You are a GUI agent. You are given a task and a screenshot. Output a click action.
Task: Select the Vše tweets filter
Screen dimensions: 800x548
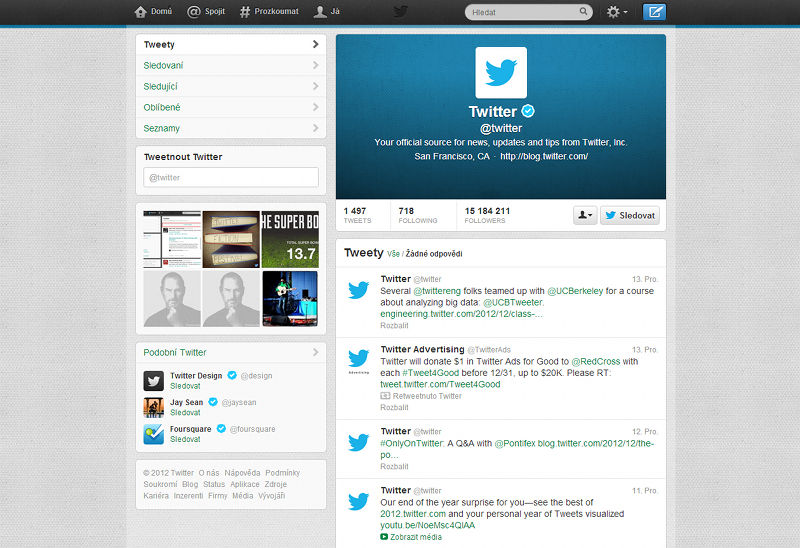pyautogui.click(x=393, y=254)
